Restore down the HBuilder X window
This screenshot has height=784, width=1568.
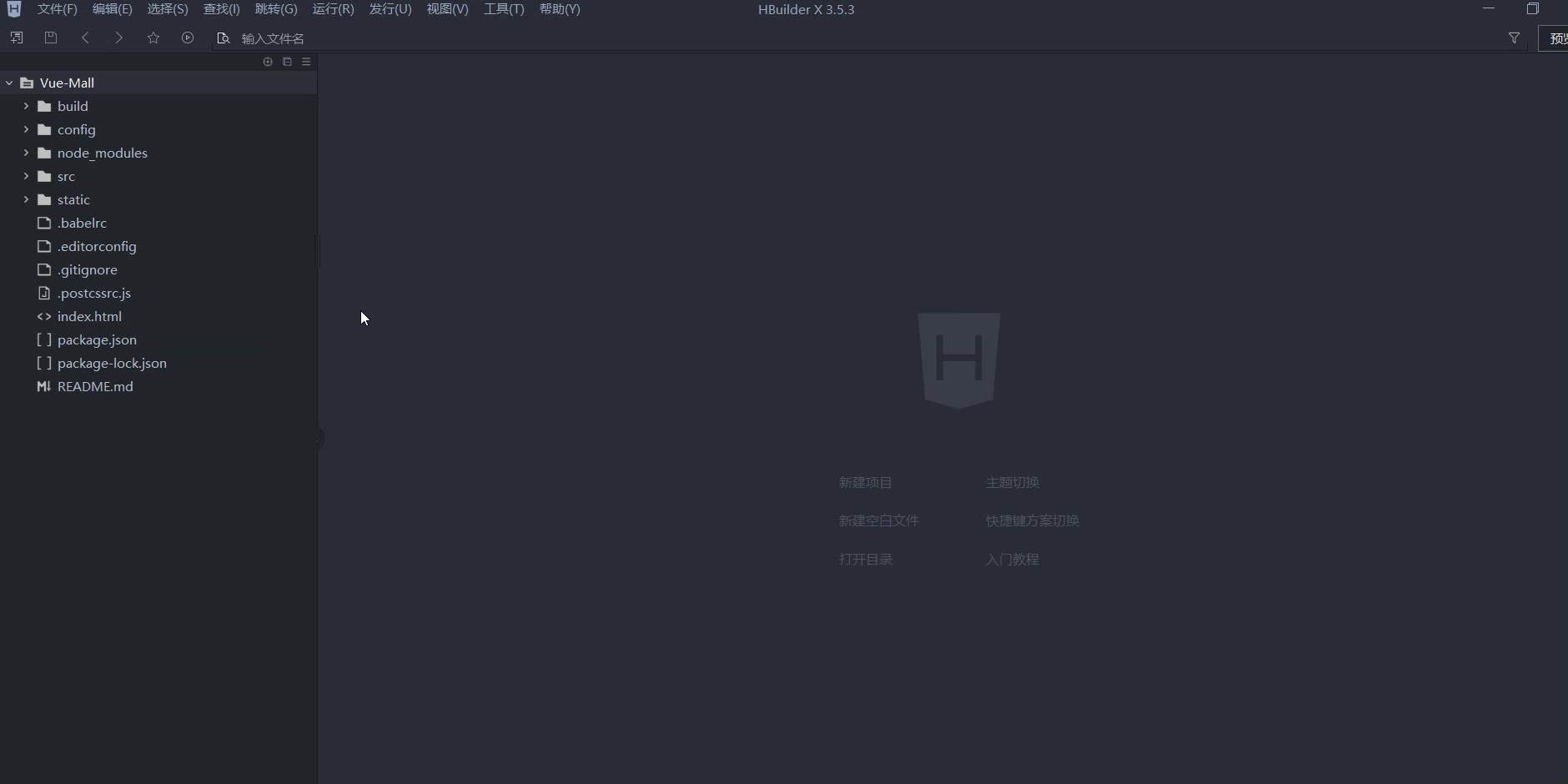[1532, 8]
